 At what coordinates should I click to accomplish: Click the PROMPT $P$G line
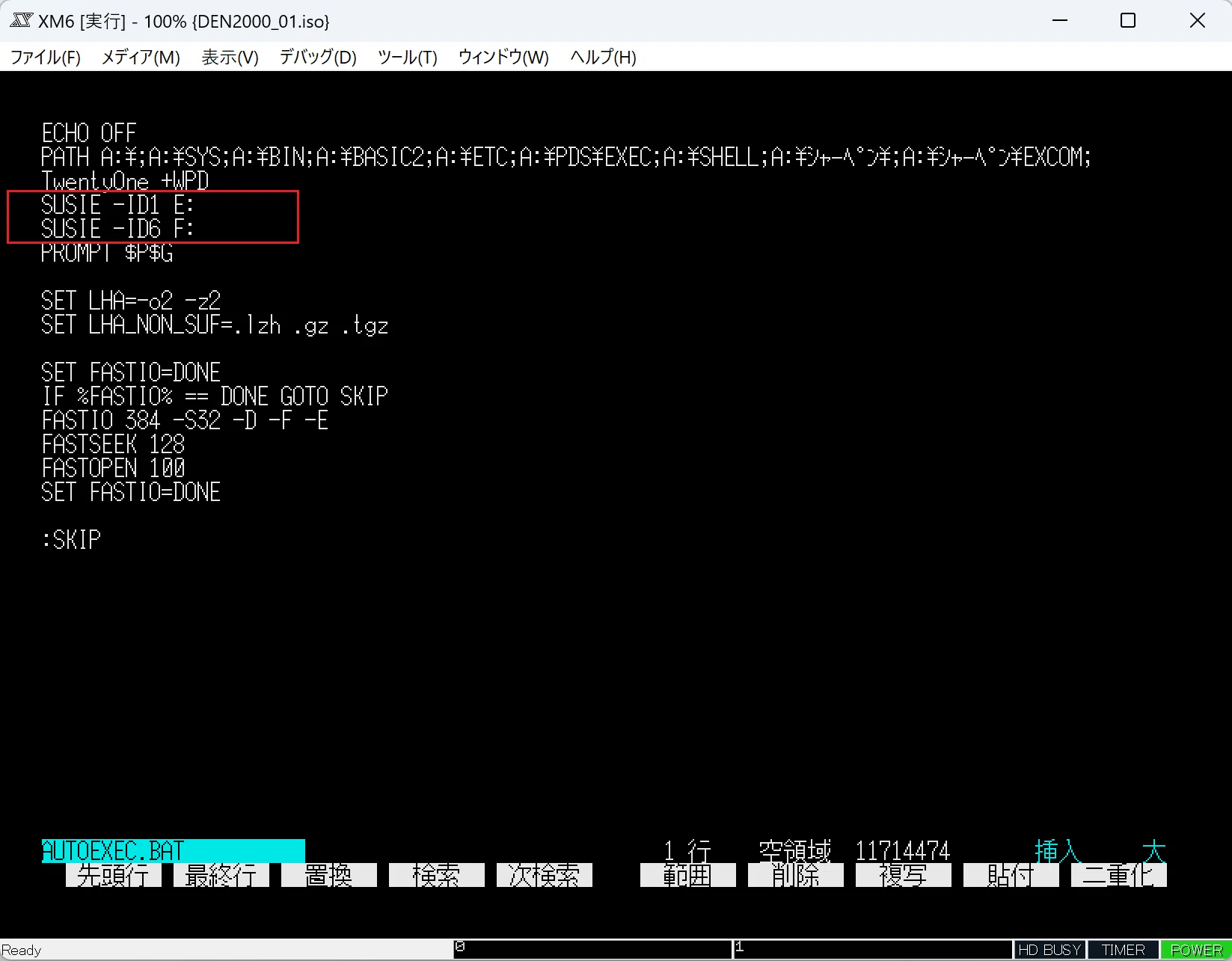coord(107,253)
